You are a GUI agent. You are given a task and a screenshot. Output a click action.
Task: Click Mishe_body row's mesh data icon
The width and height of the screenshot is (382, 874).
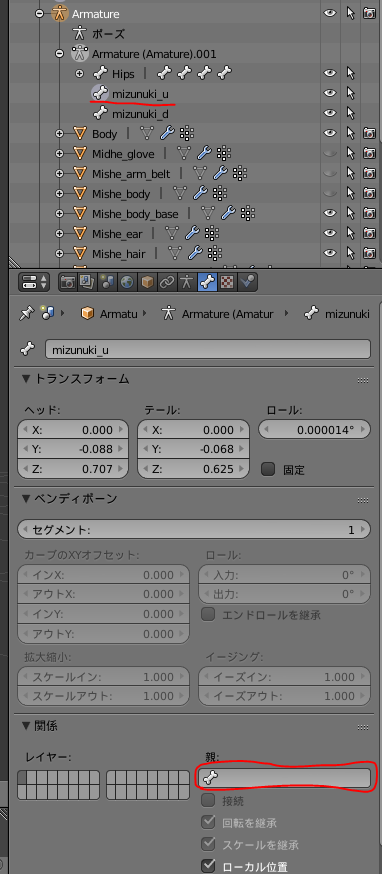coord(180,194)
